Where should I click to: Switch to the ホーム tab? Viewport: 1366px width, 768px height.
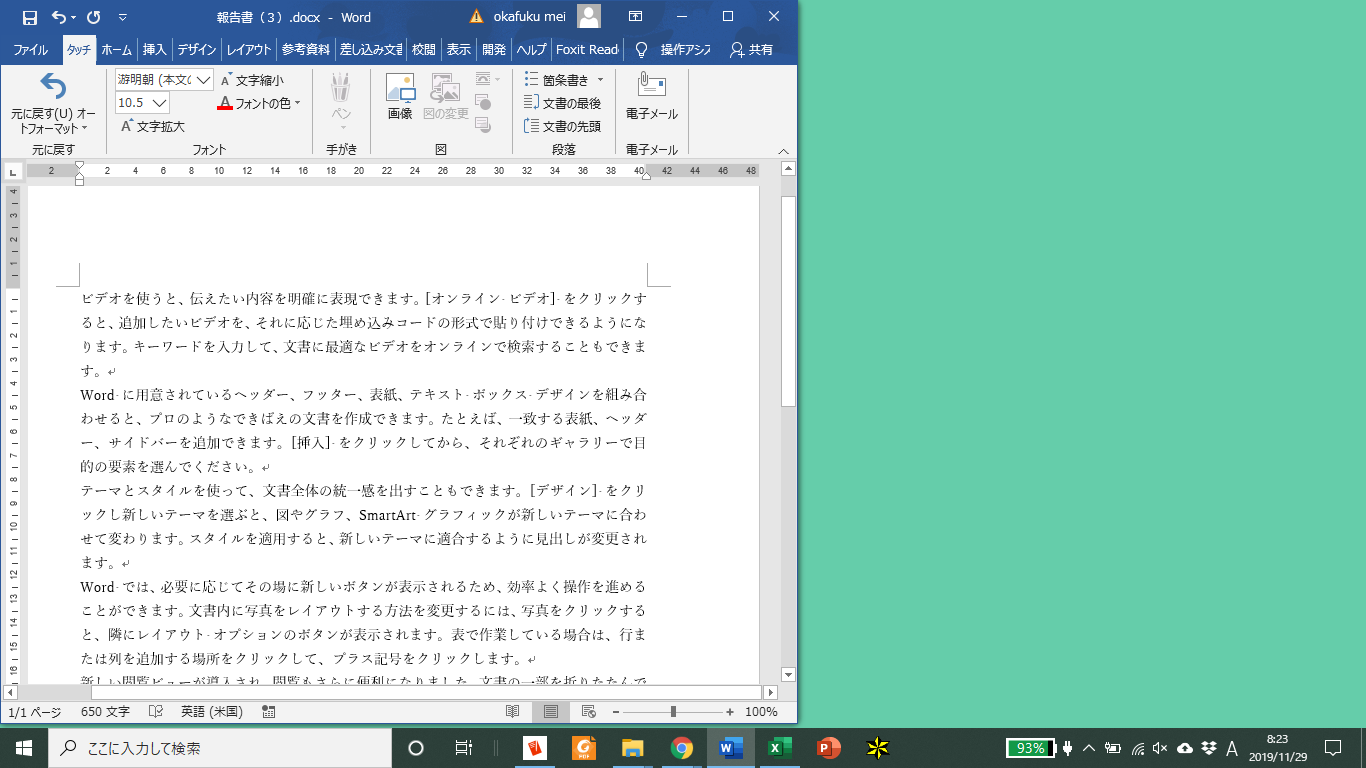116,49
